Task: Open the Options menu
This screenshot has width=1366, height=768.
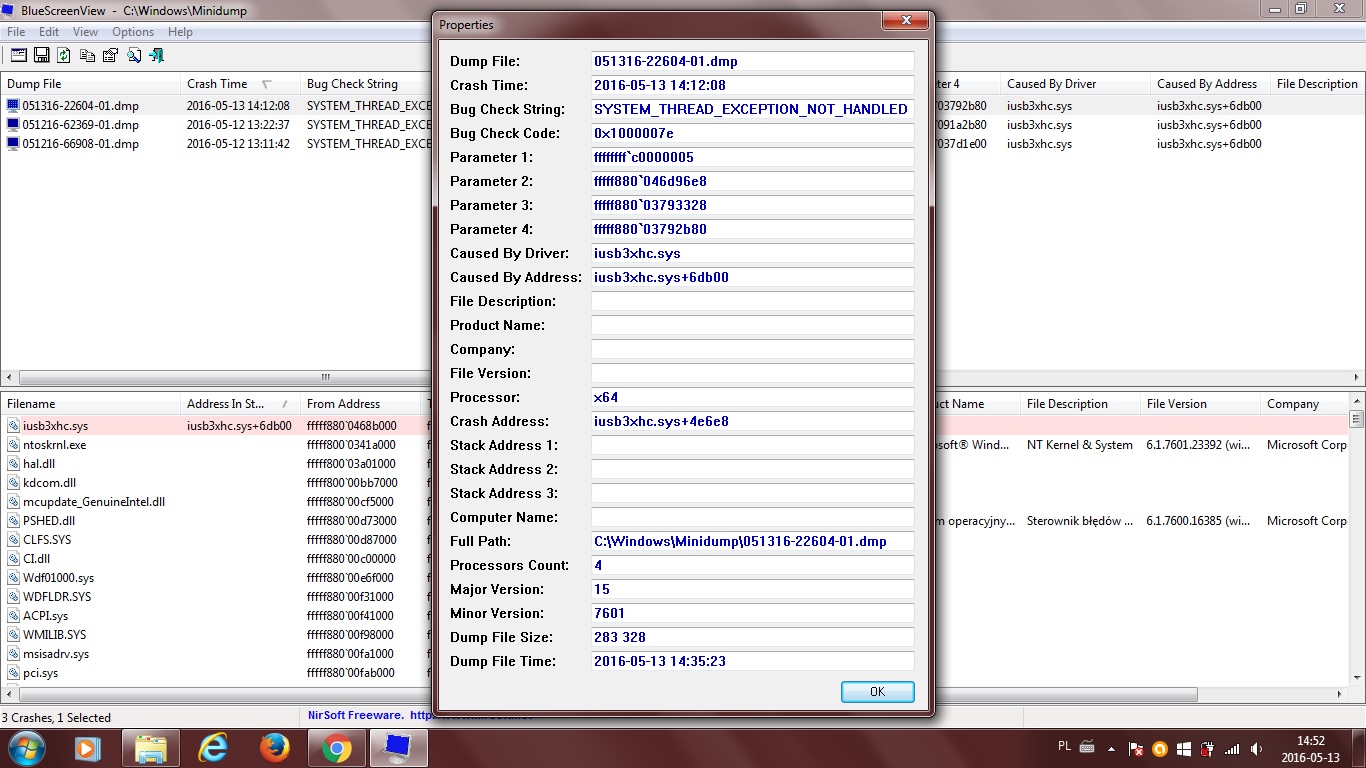Action: [133, 32]
